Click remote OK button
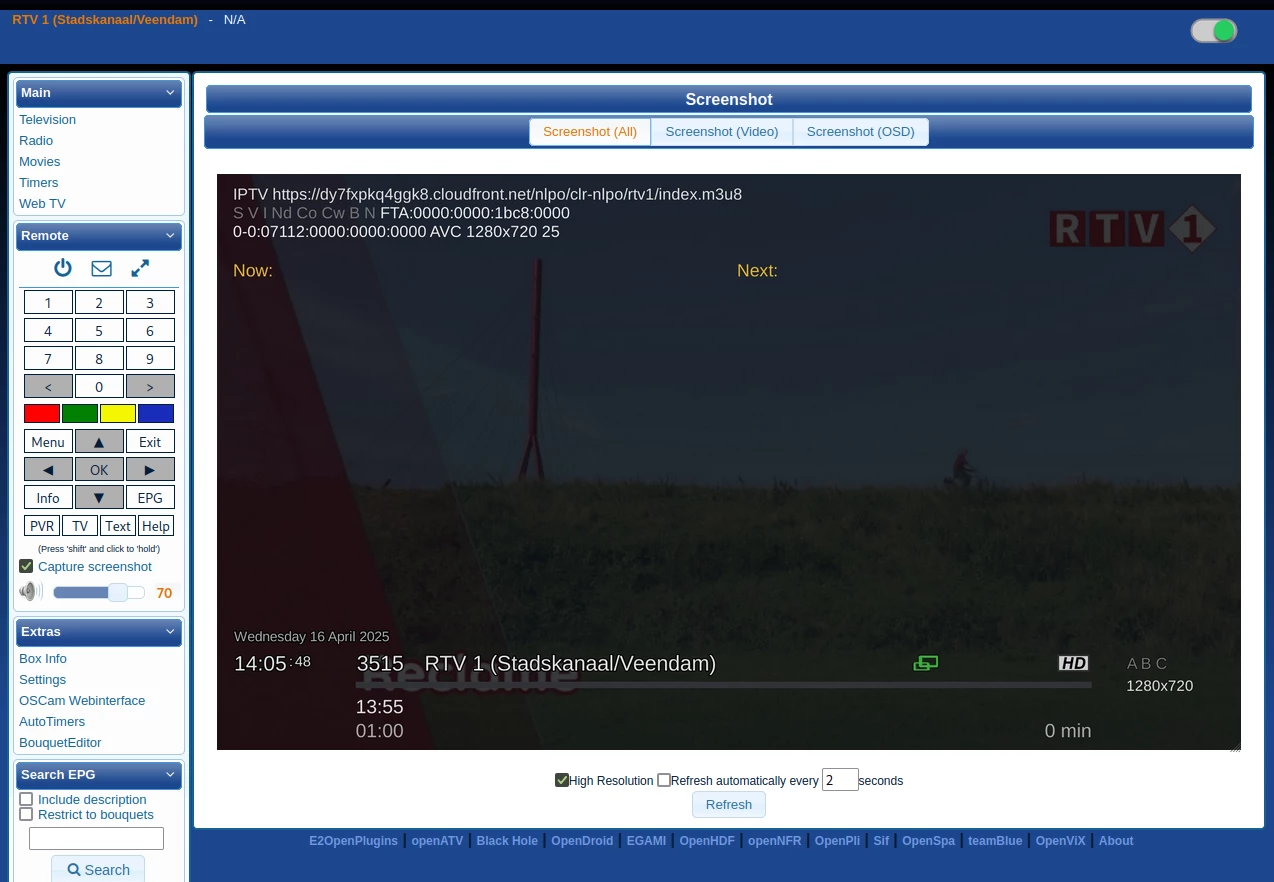 (99, 469)
